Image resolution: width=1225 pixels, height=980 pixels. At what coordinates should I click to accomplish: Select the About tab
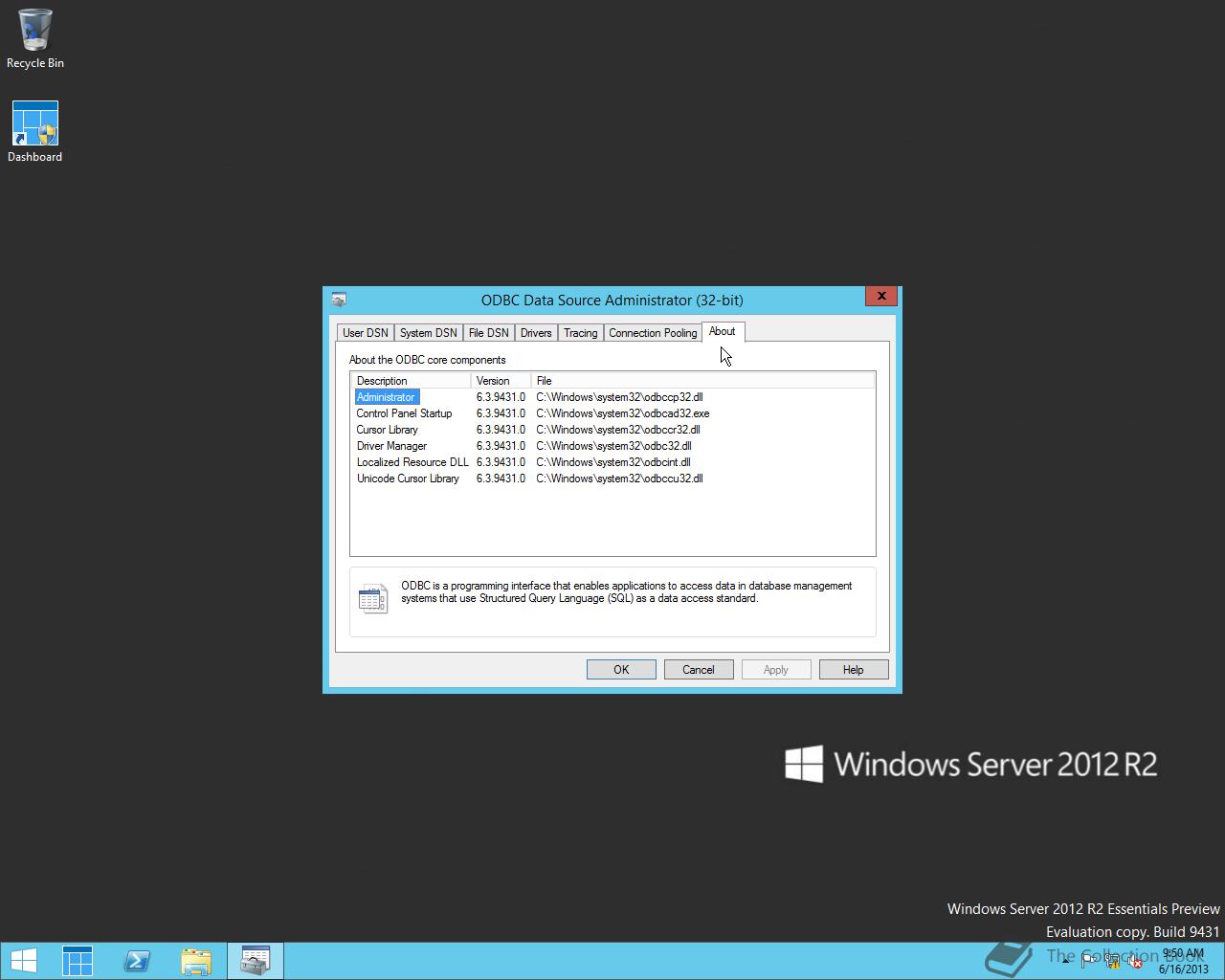[723, 331]
